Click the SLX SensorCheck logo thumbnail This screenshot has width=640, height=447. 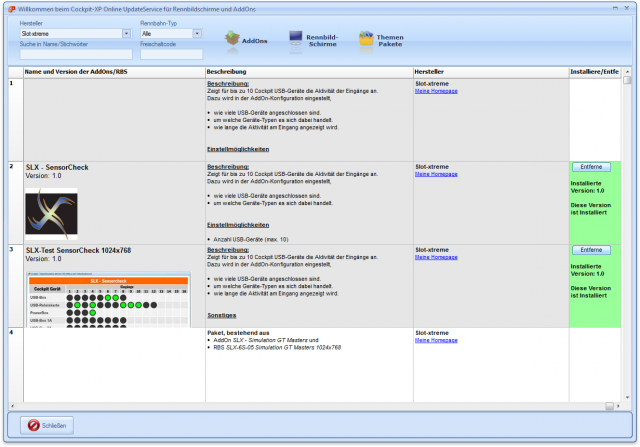(51, 212)
